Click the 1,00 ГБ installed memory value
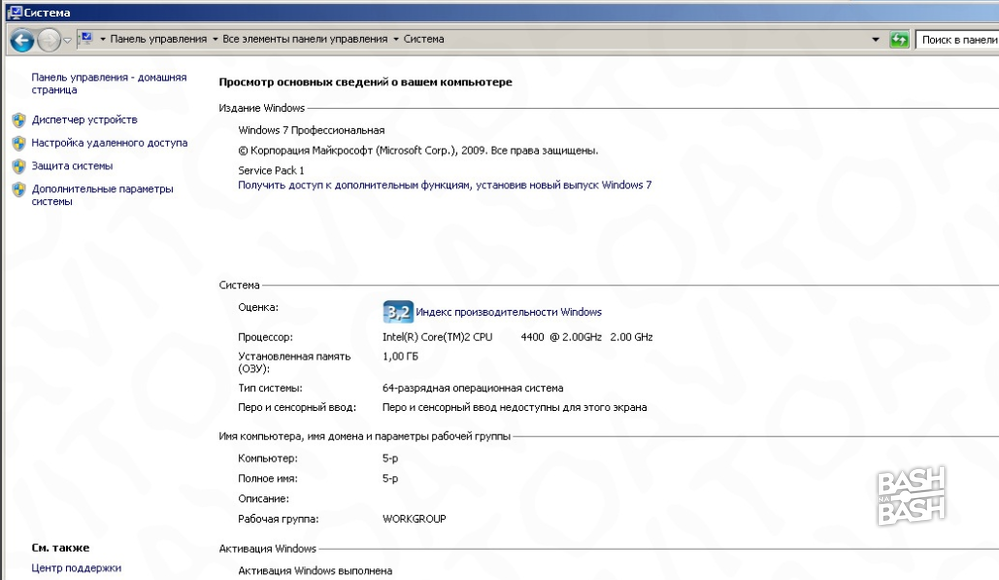 [400, 356]
